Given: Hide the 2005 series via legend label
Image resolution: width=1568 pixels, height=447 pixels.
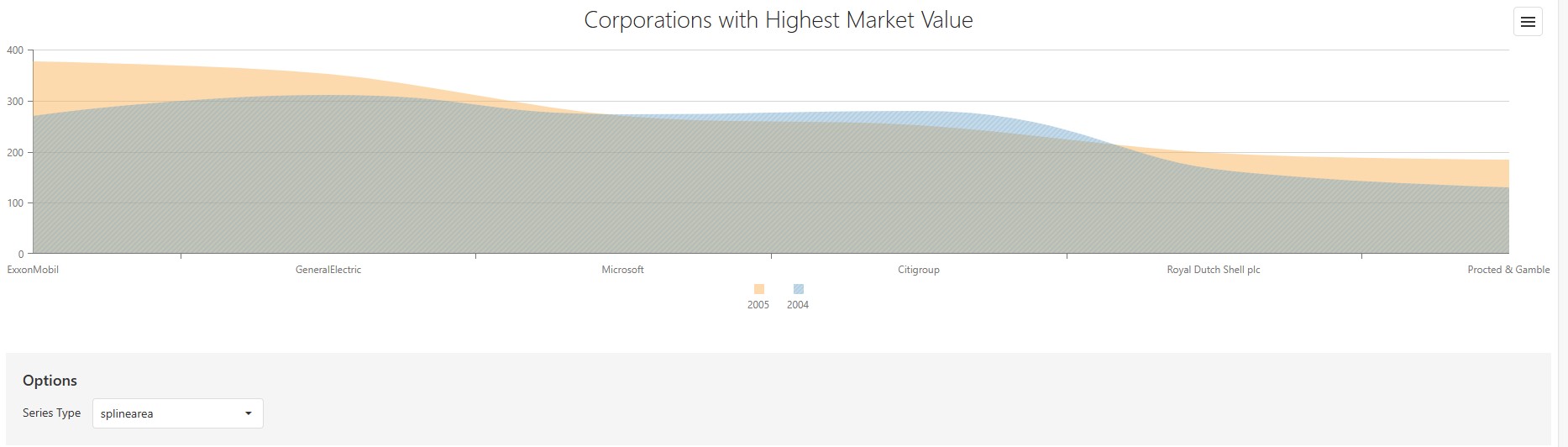Looking at the screenshot, I should pos(758,305).
